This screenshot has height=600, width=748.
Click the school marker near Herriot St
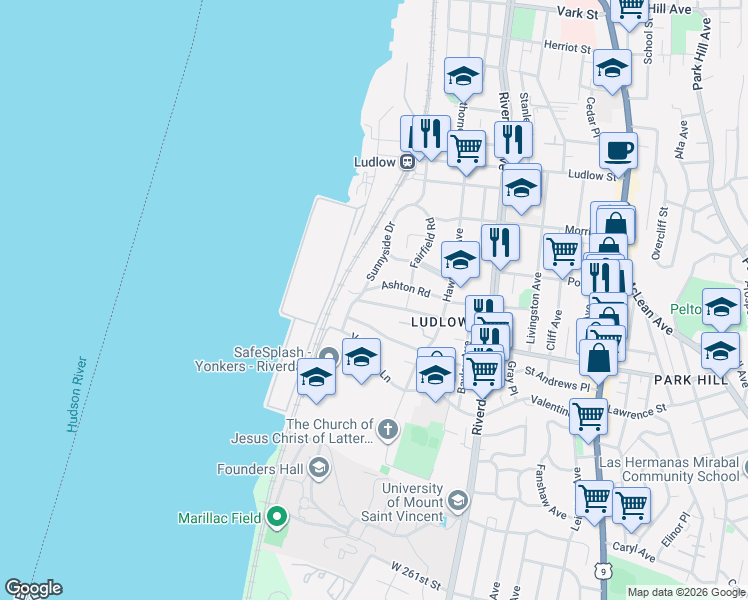coord(613,69)
